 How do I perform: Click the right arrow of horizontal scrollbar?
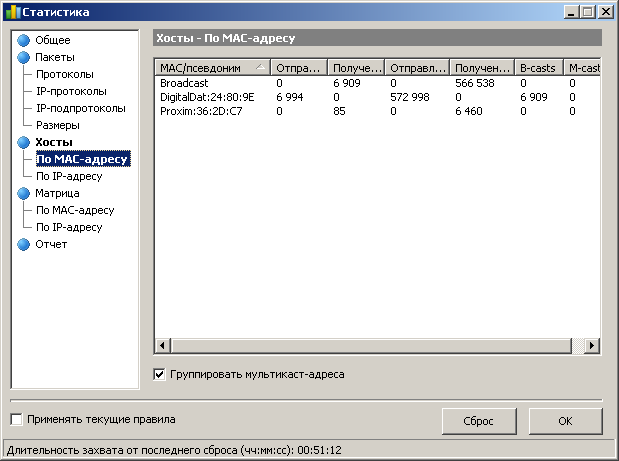[592, 346]
